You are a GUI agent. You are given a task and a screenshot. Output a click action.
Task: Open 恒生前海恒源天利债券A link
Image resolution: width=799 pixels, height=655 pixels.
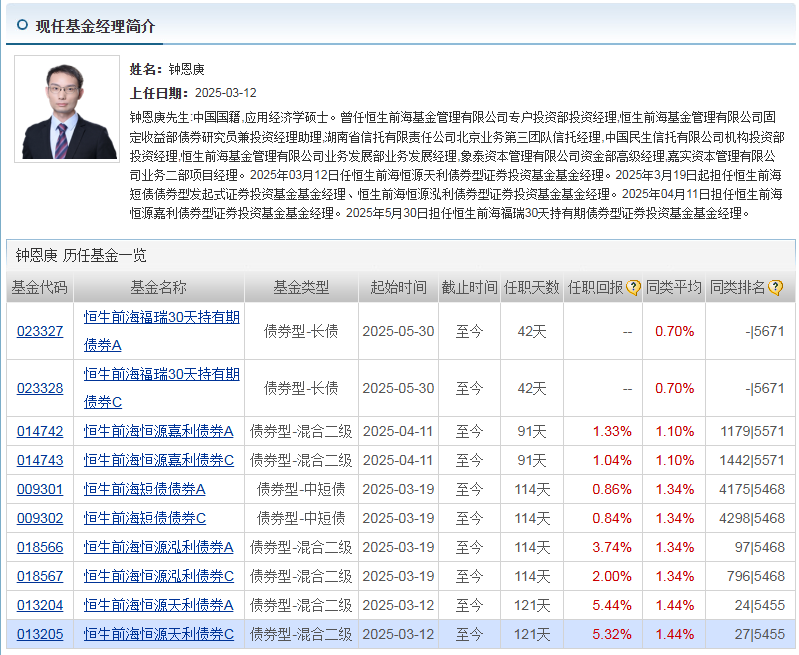click(x=158, y=606)
